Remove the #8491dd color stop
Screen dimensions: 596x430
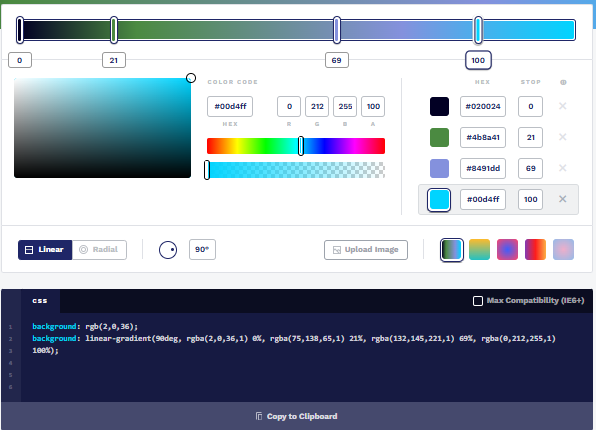tap(563, 168)
